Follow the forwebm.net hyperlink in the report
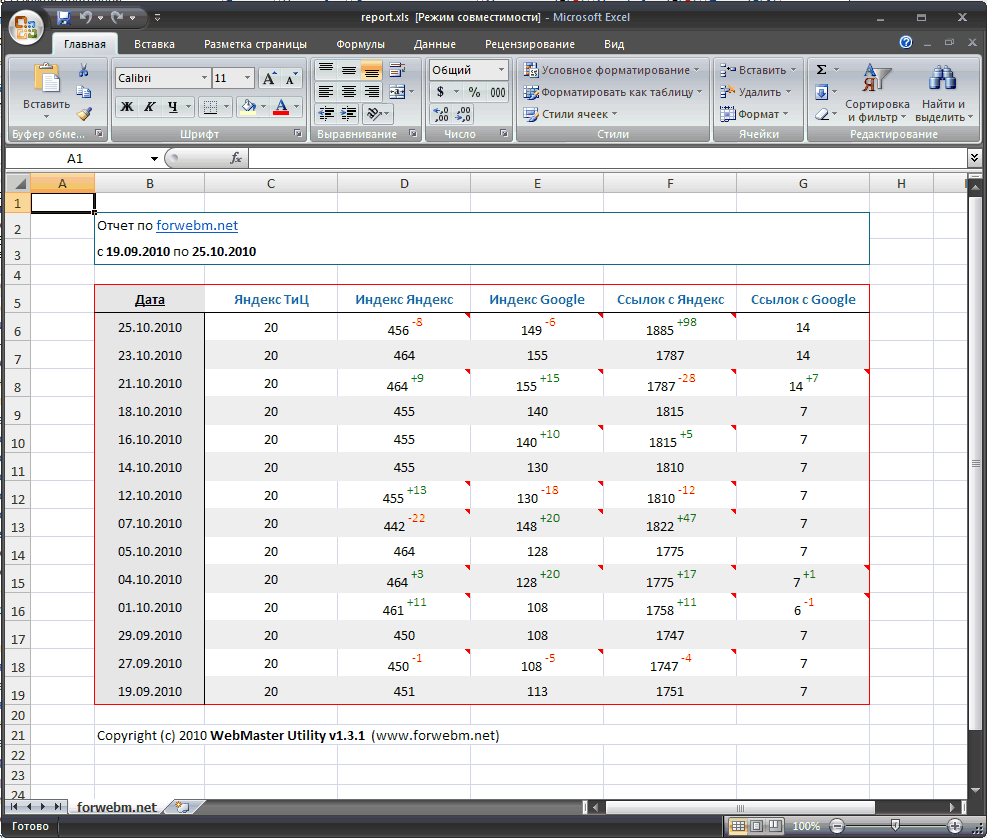The image size is (987, 838). [197, 226]
